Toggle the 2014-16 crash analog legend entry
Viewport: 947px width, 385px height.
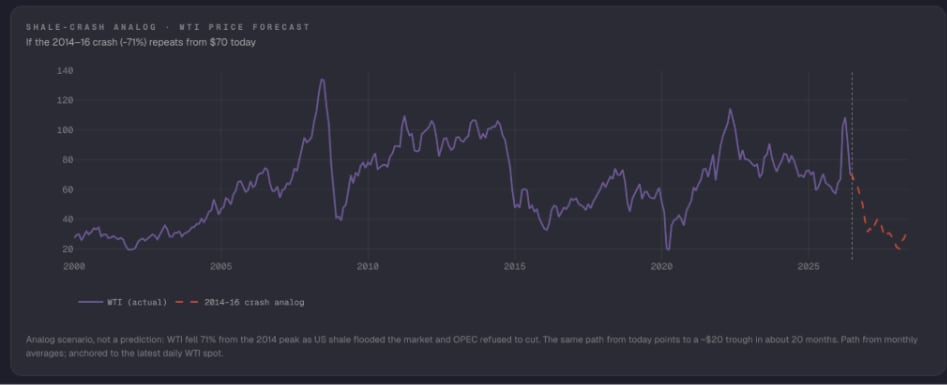(x=240, y=302)
